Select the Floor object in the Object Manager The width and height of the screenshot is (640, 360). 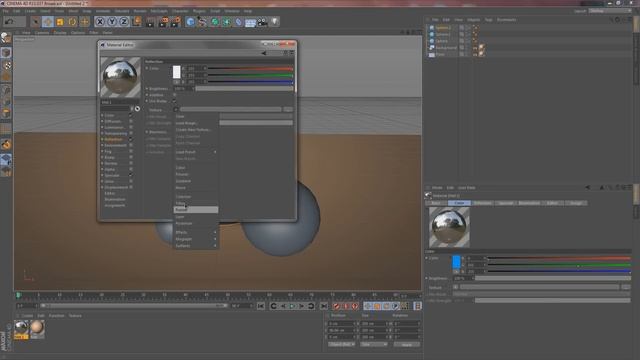[x=440, y=54]
